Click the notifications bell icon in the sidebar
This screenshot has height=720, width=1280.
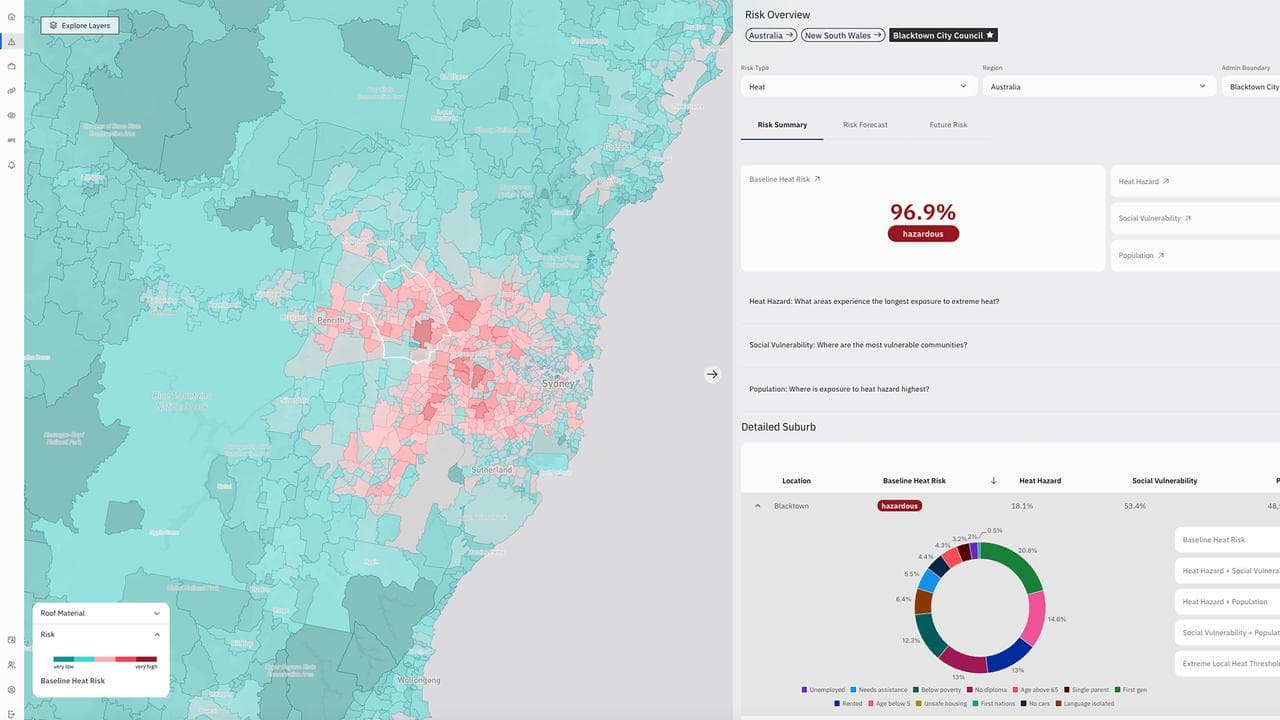tap(11, 165)
